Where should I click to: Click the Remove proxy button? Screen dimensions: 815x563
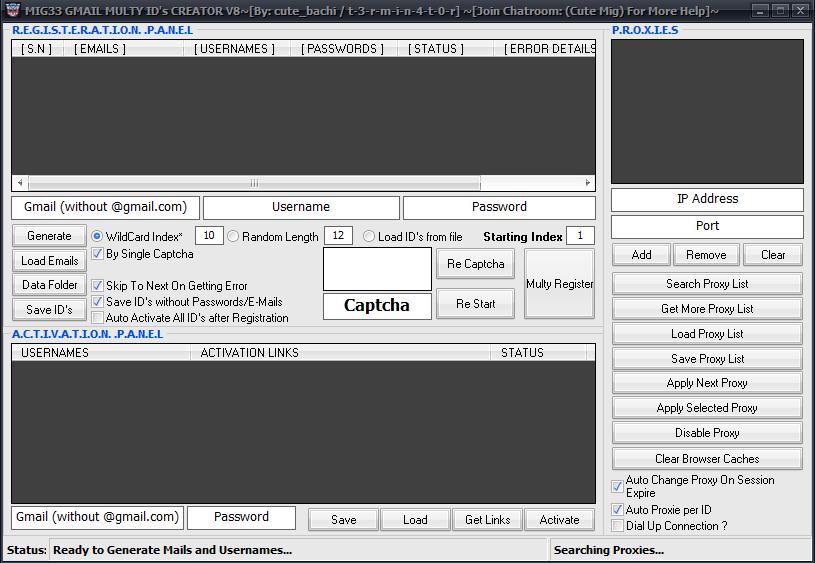coord(706,255)
